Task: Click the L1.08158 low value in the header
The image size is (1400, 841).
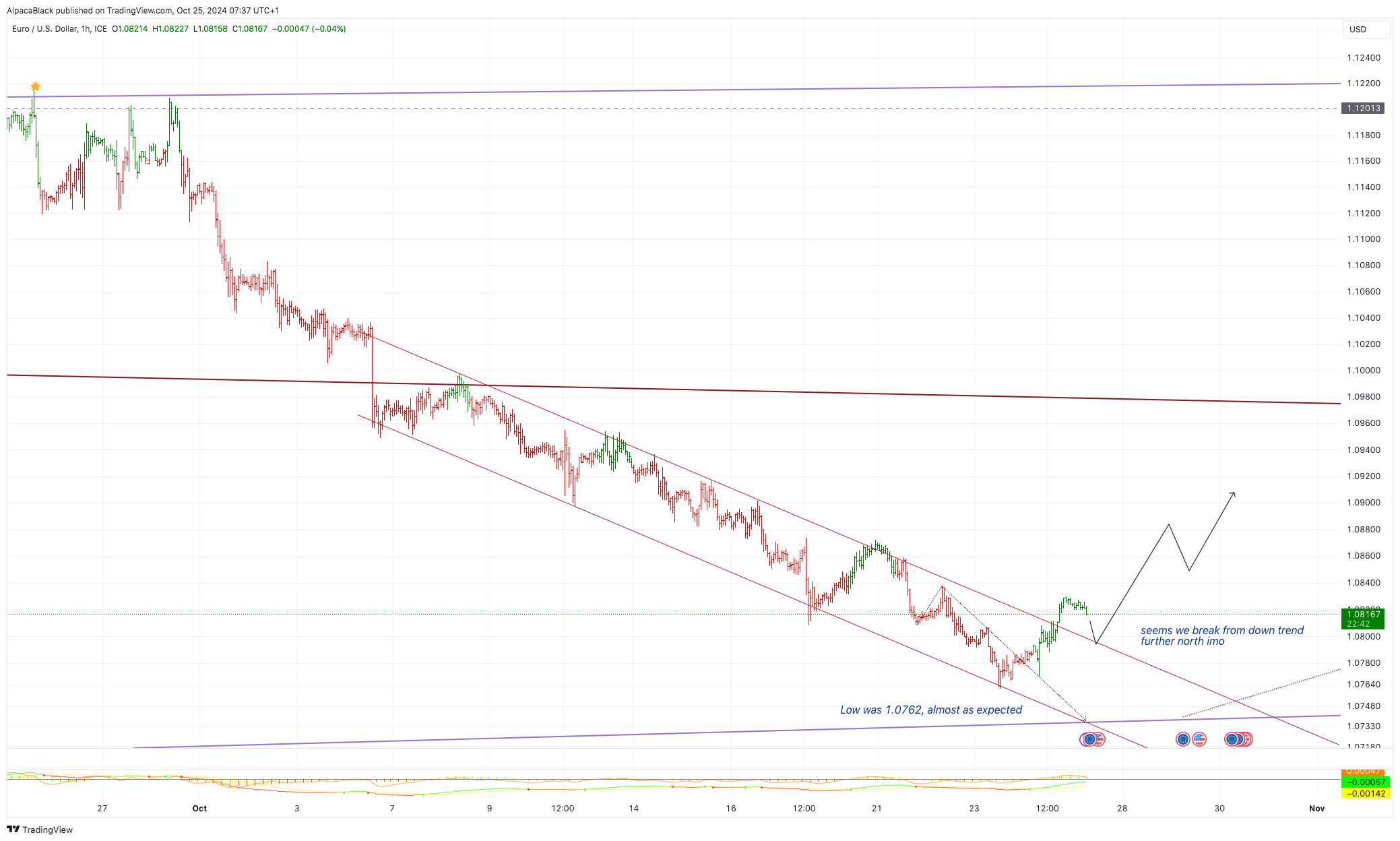Action: [210, 29]
